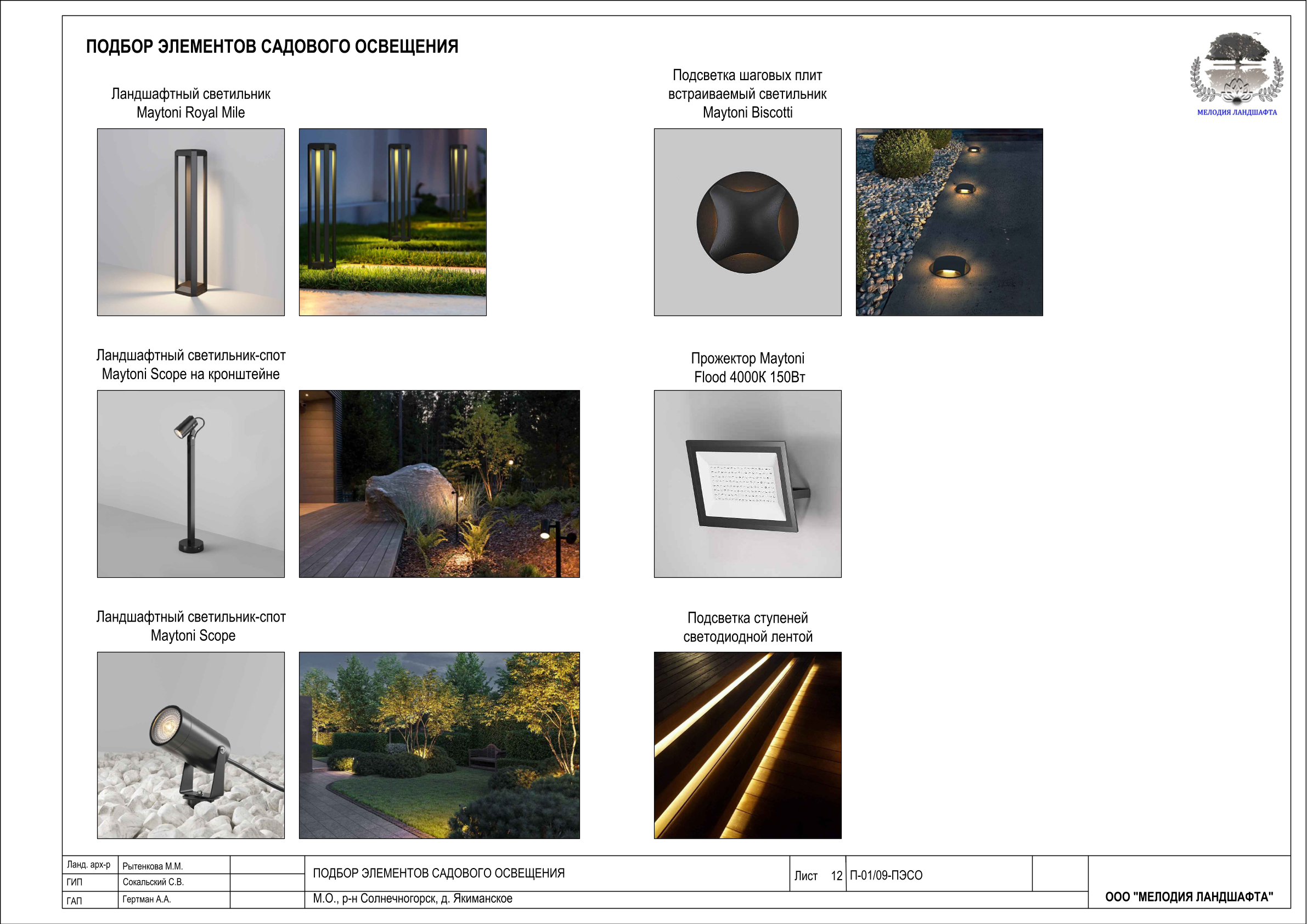
Task: Select the Maytoni Royal Mile product image
Action: [x=191, y=222]
